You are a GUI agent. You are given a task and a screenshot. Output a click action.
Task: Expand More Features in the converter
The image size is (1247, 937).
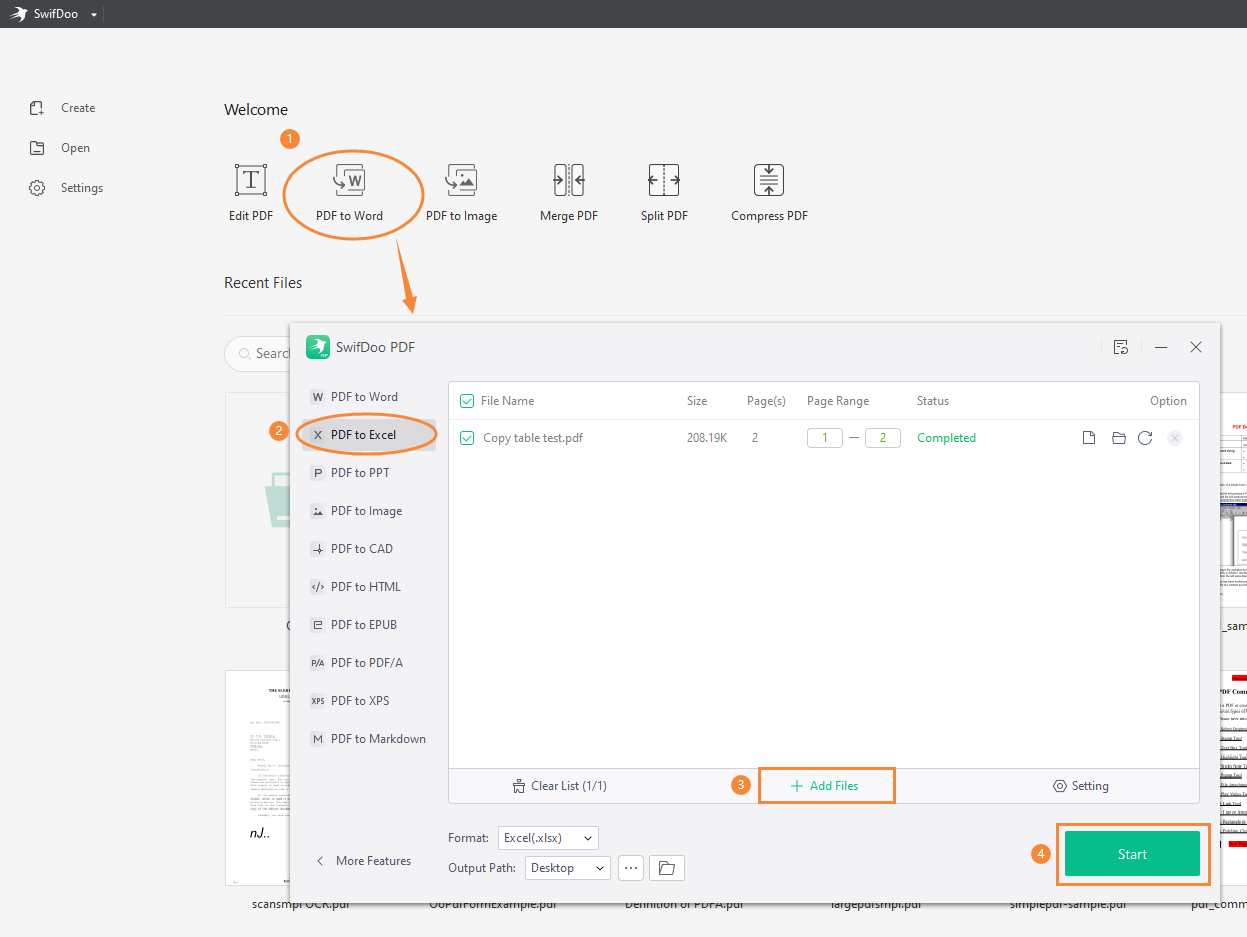click(x=363, y=861)
